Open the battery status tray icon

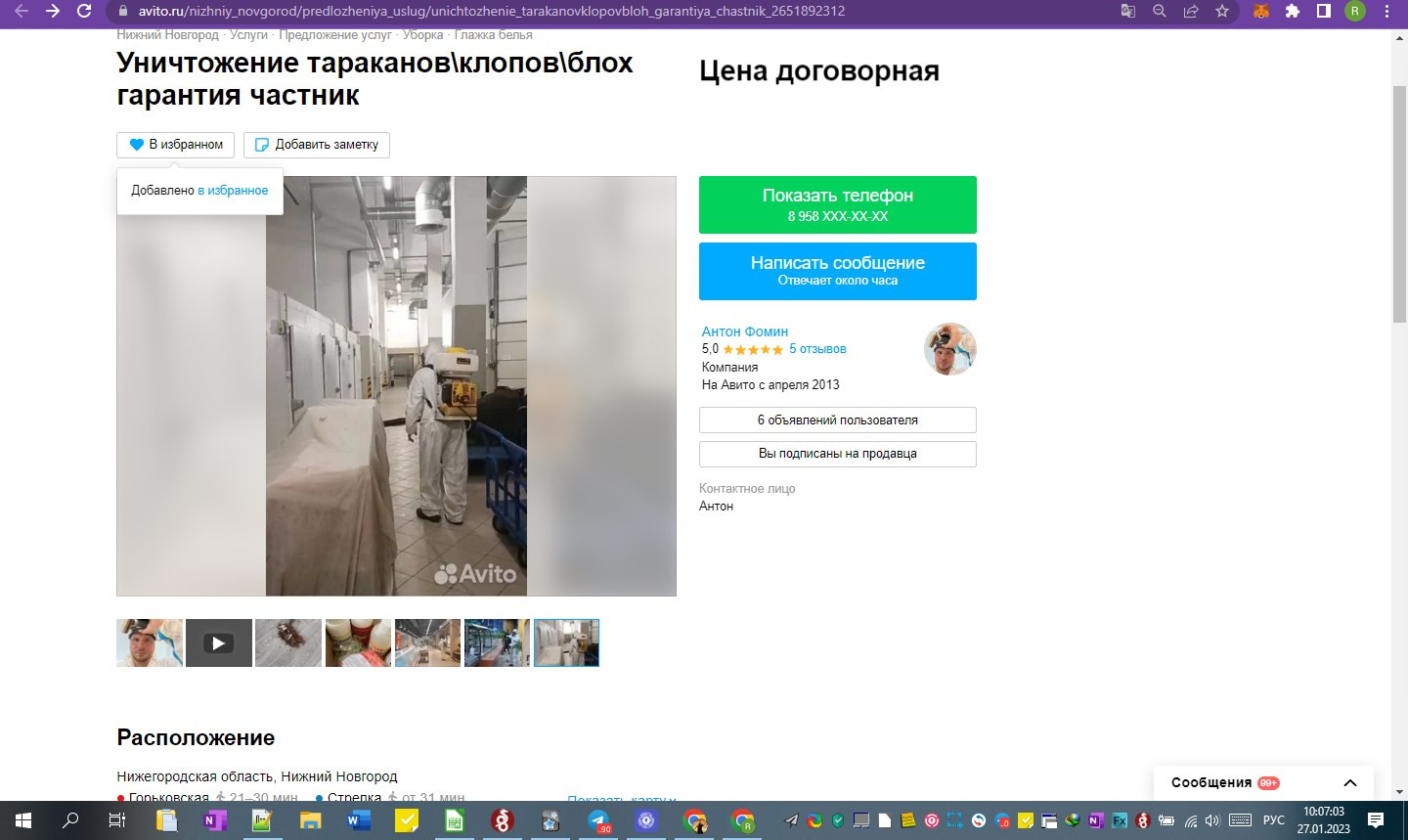click(x=1166, y=820)
